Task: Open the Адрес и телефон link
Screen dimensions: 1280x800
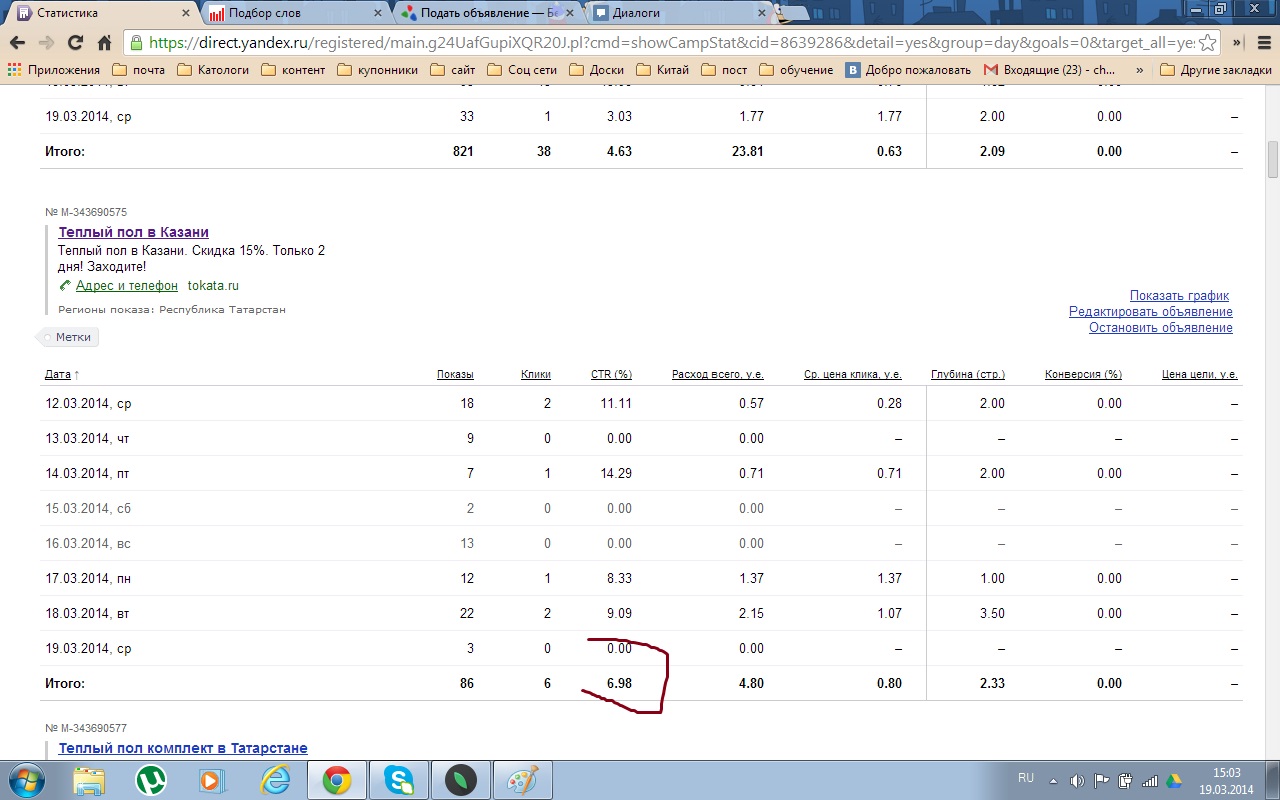Action: pyautogui.click(x=127, y=286)
